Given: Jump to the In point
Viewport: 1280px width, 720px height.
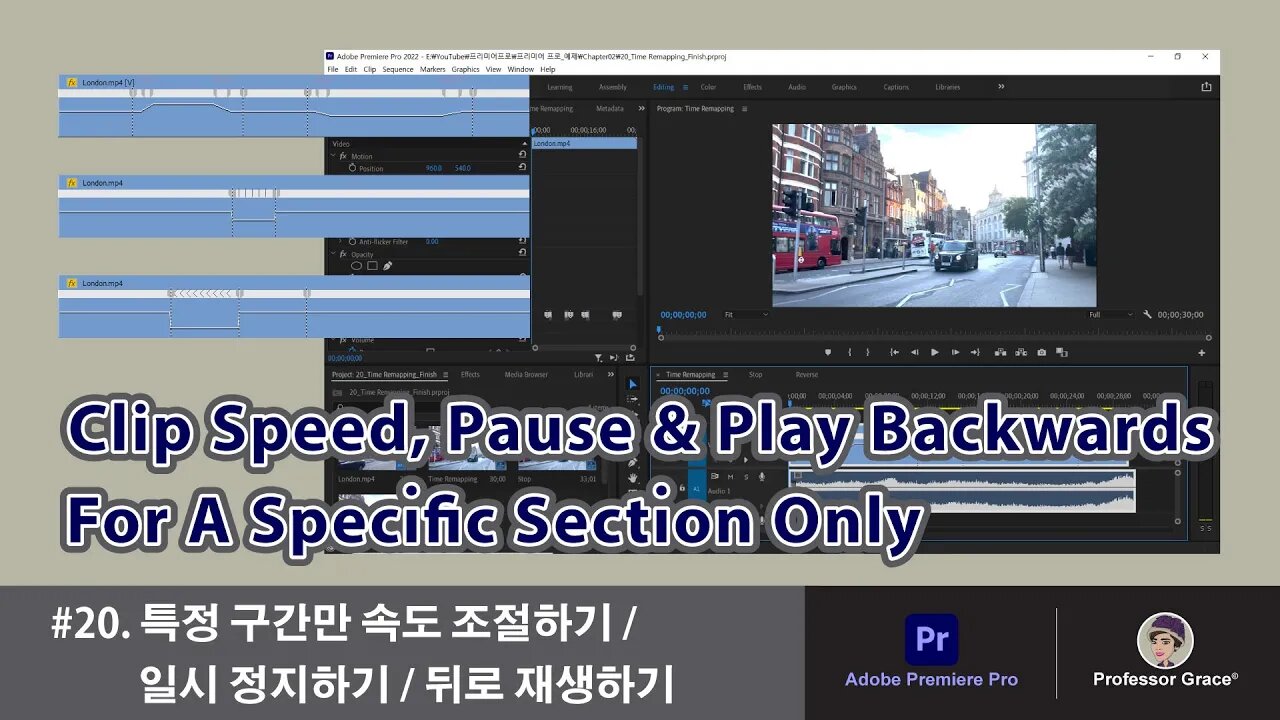Looking at the screenshot, I should (x=895, y=352).
